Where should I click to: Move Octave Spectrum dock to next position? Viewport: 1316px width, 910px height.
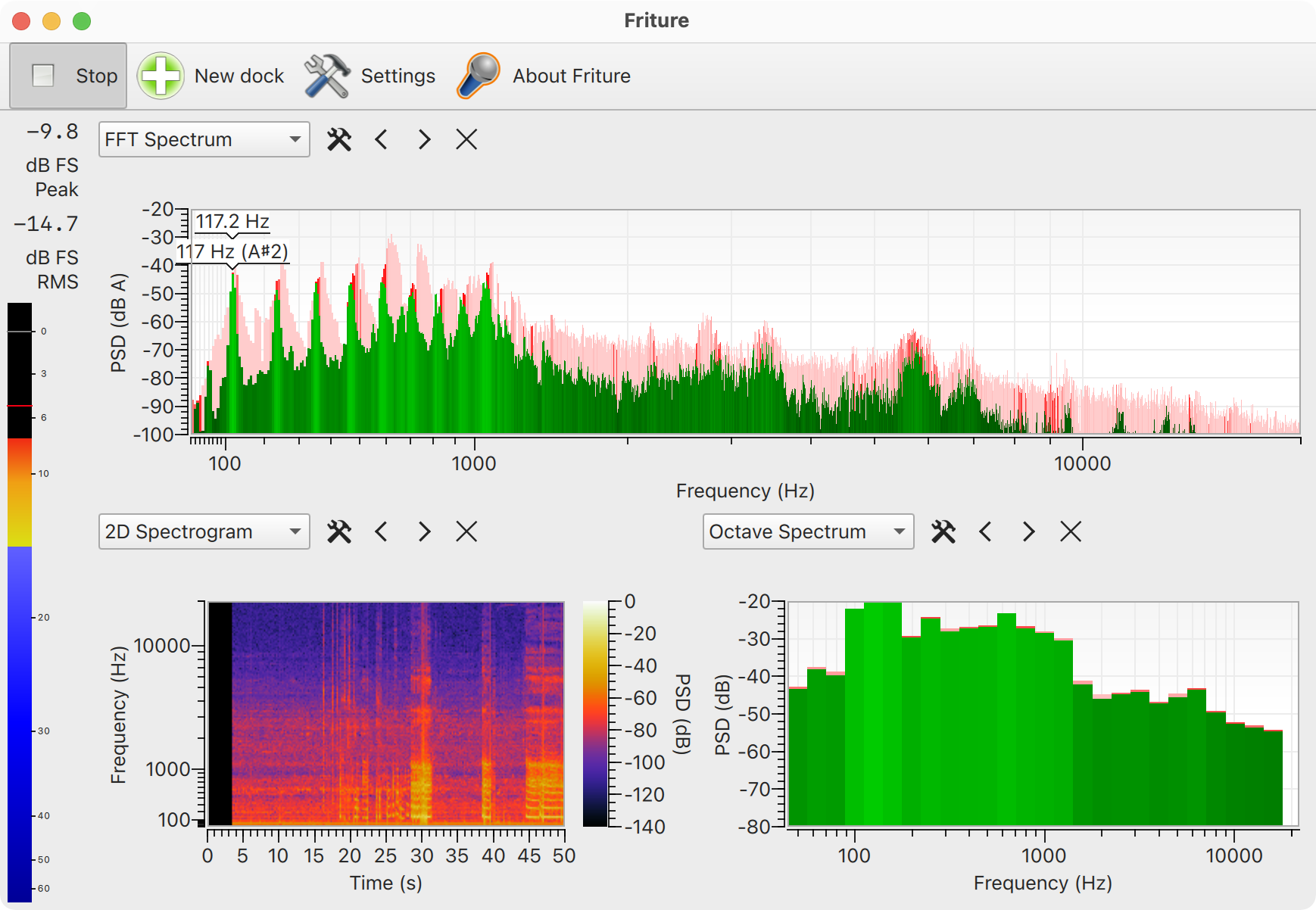[x=1028, y=531]
